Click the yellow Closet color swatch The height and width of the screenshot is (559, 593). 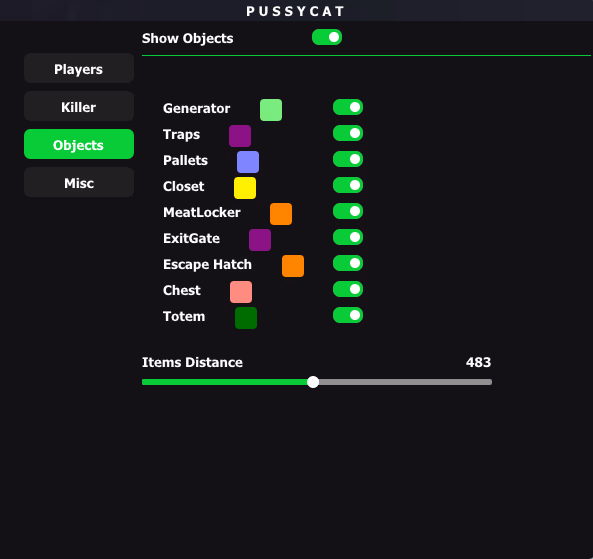pos(245,188)
